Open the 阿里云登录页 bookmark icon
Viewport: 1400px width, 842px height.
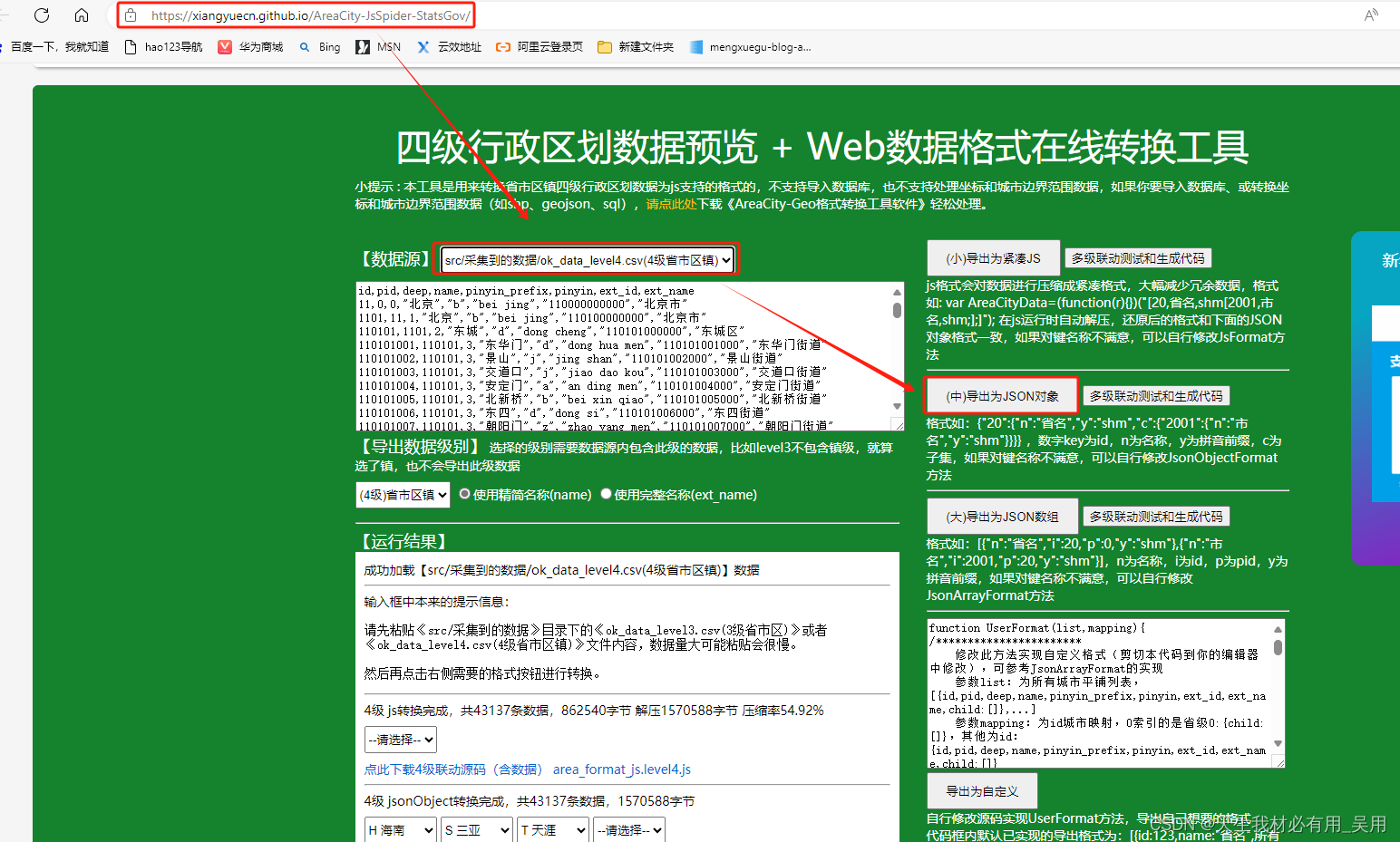tap(503, 47)
